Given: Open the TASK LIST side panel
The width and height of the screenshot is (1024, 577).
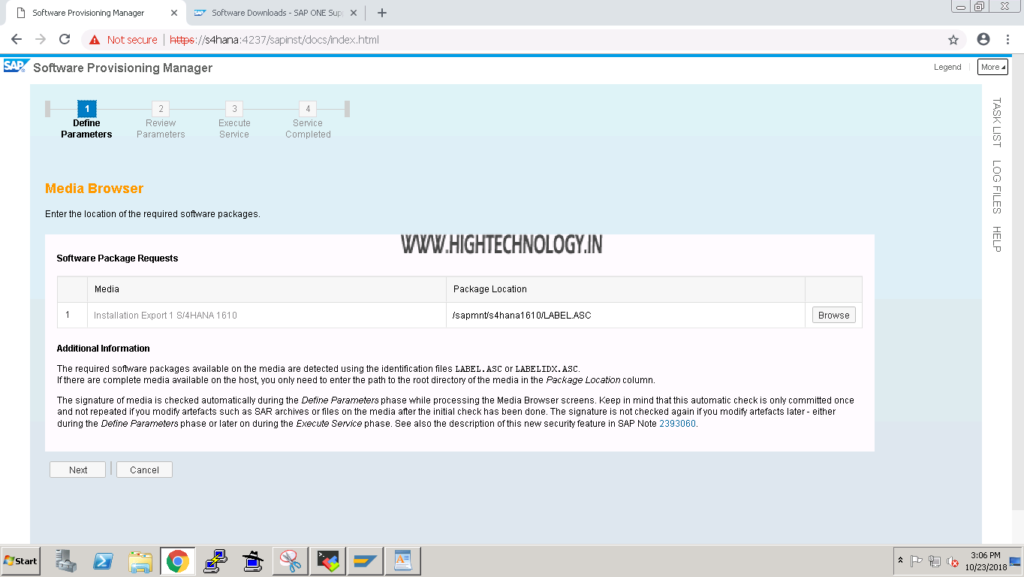Looking at the screenshot, I should [997, 121].
